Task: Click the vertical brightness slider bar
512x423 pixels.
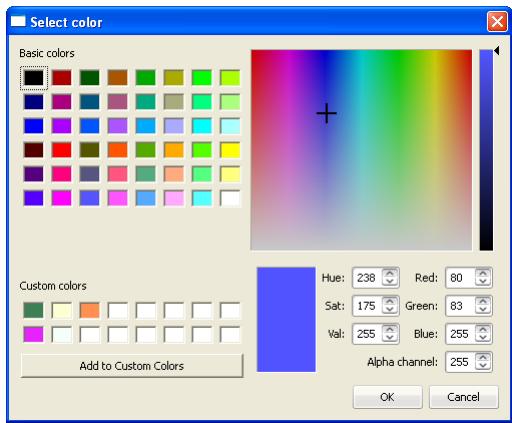Action: point(486,150)
